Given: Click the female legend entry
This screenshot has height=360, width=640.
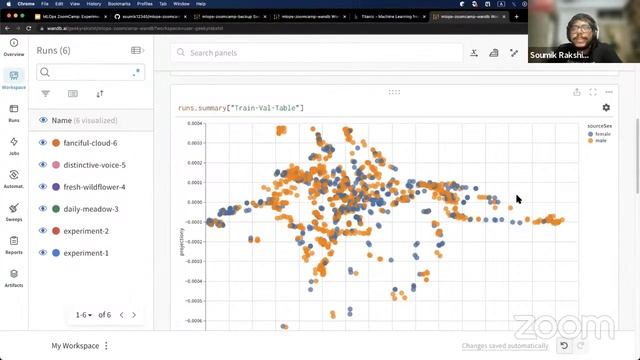Looking at the screenshot, I should 599,134.
